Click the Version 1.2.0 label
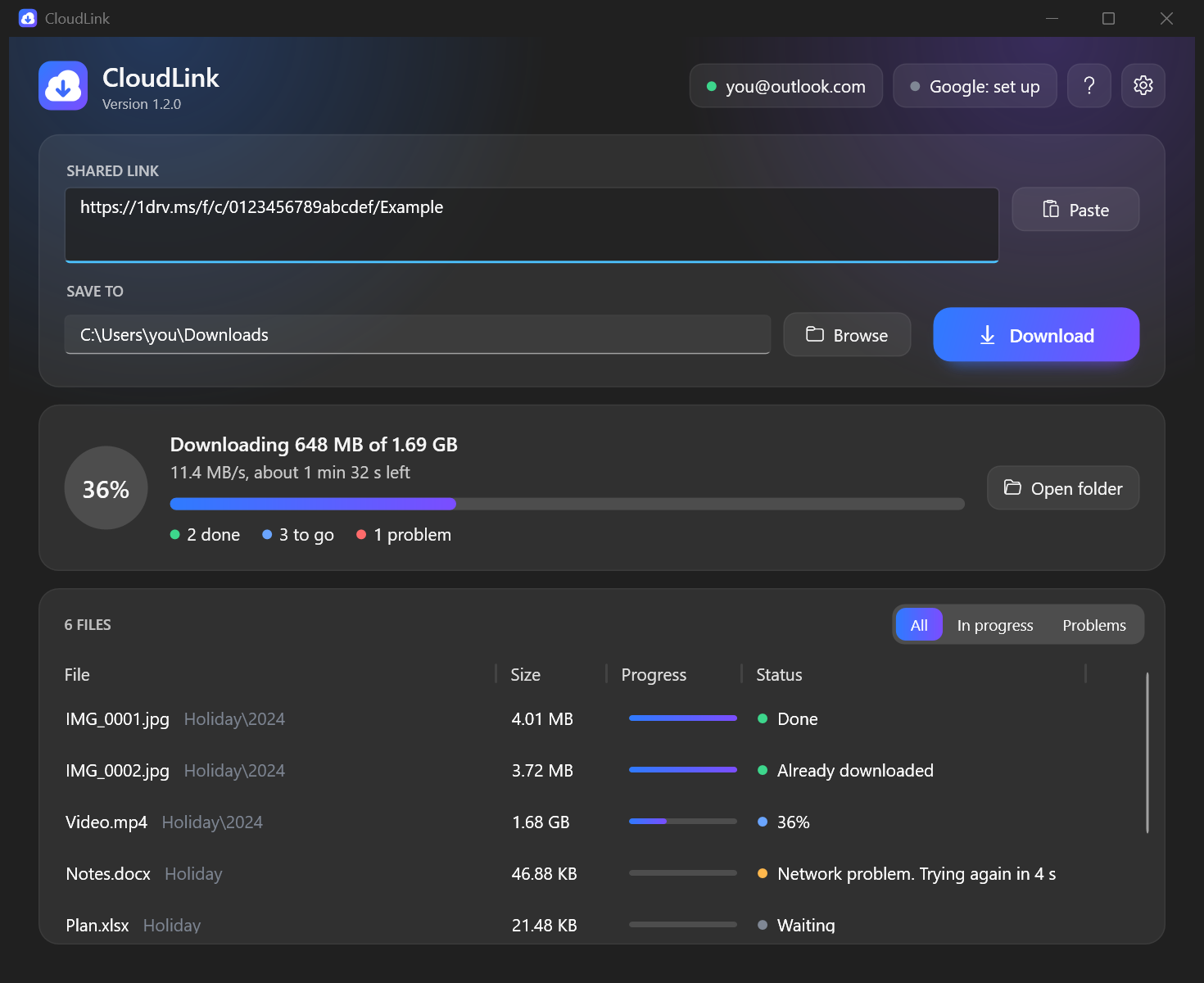The image size is (1204, 983). 142,104
